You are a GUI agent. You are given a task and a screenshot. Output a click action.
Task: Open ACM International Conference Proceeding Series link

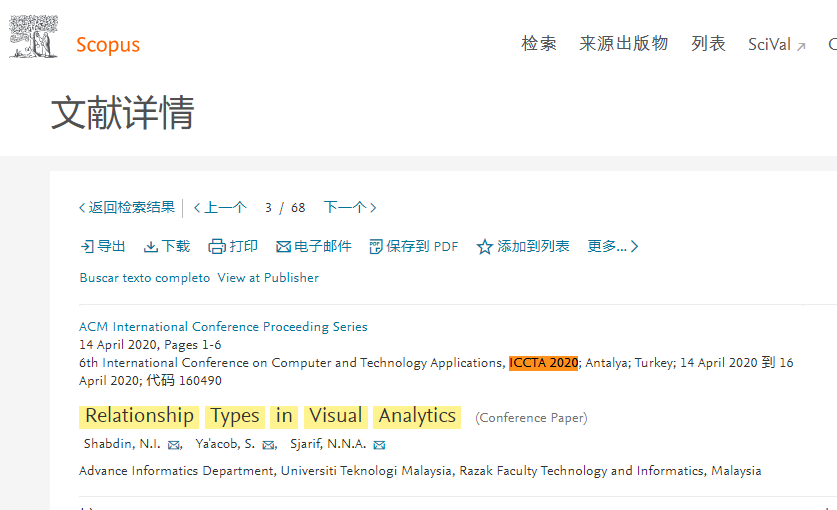pos(223,327)
